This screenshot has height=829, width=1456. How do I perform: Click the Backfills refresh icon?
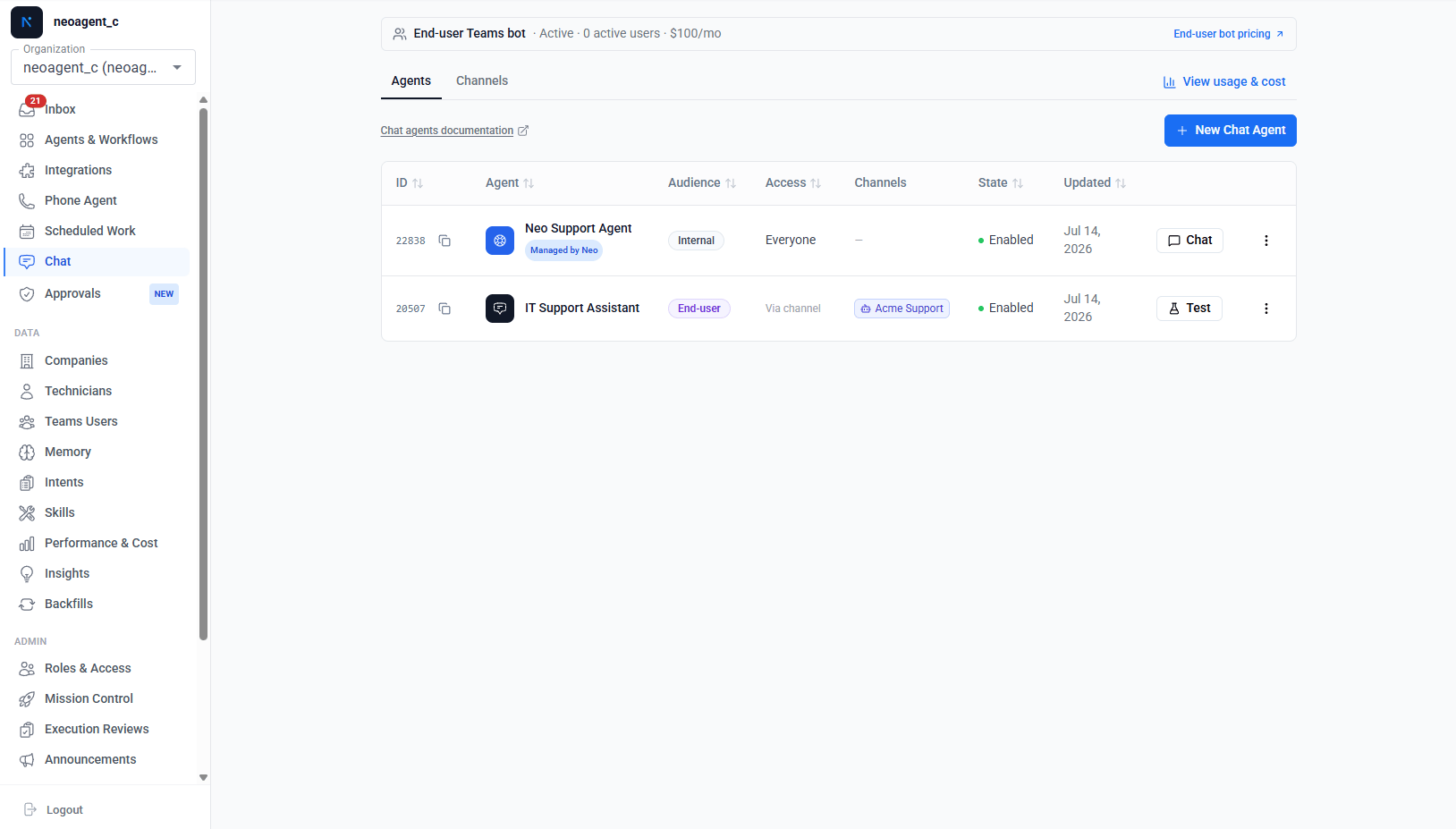(27, 605)
